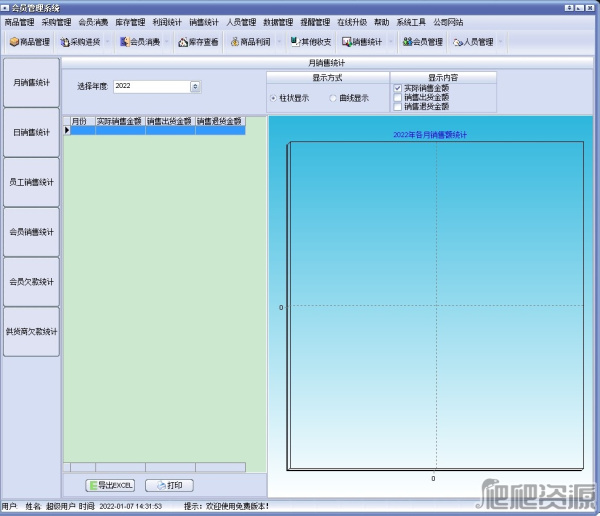Click the 销售退货金额 column header
Image resolution: width=600 pixels, height=516 pixels.
[x=220, y=121]
